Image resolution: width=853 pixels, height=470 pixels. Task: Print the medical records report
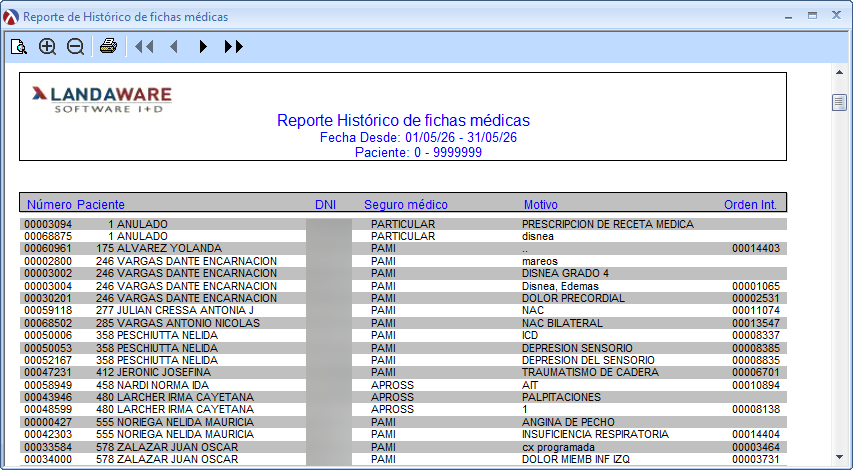click(x=108, y=46)
